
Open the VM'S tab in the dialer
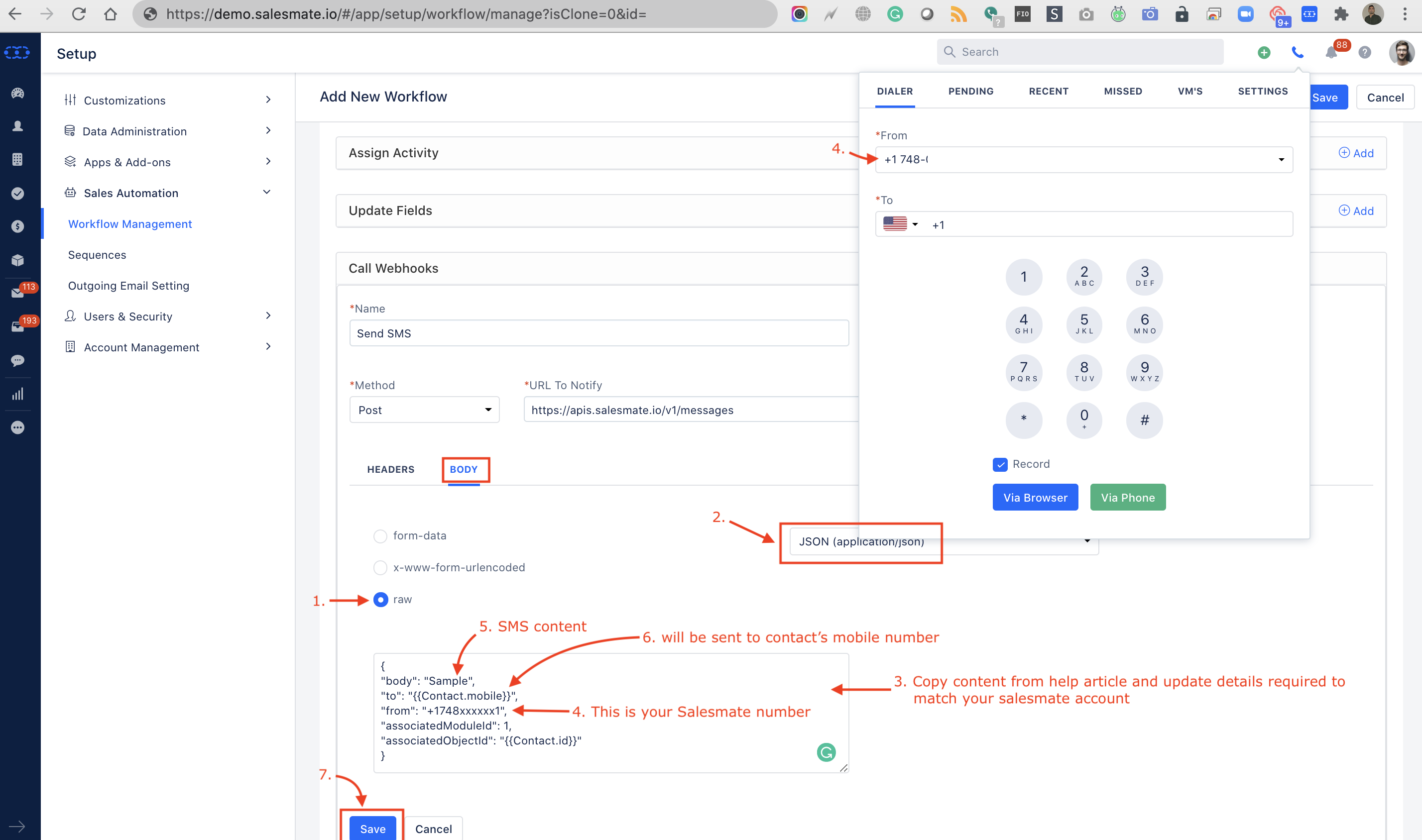1190,91
